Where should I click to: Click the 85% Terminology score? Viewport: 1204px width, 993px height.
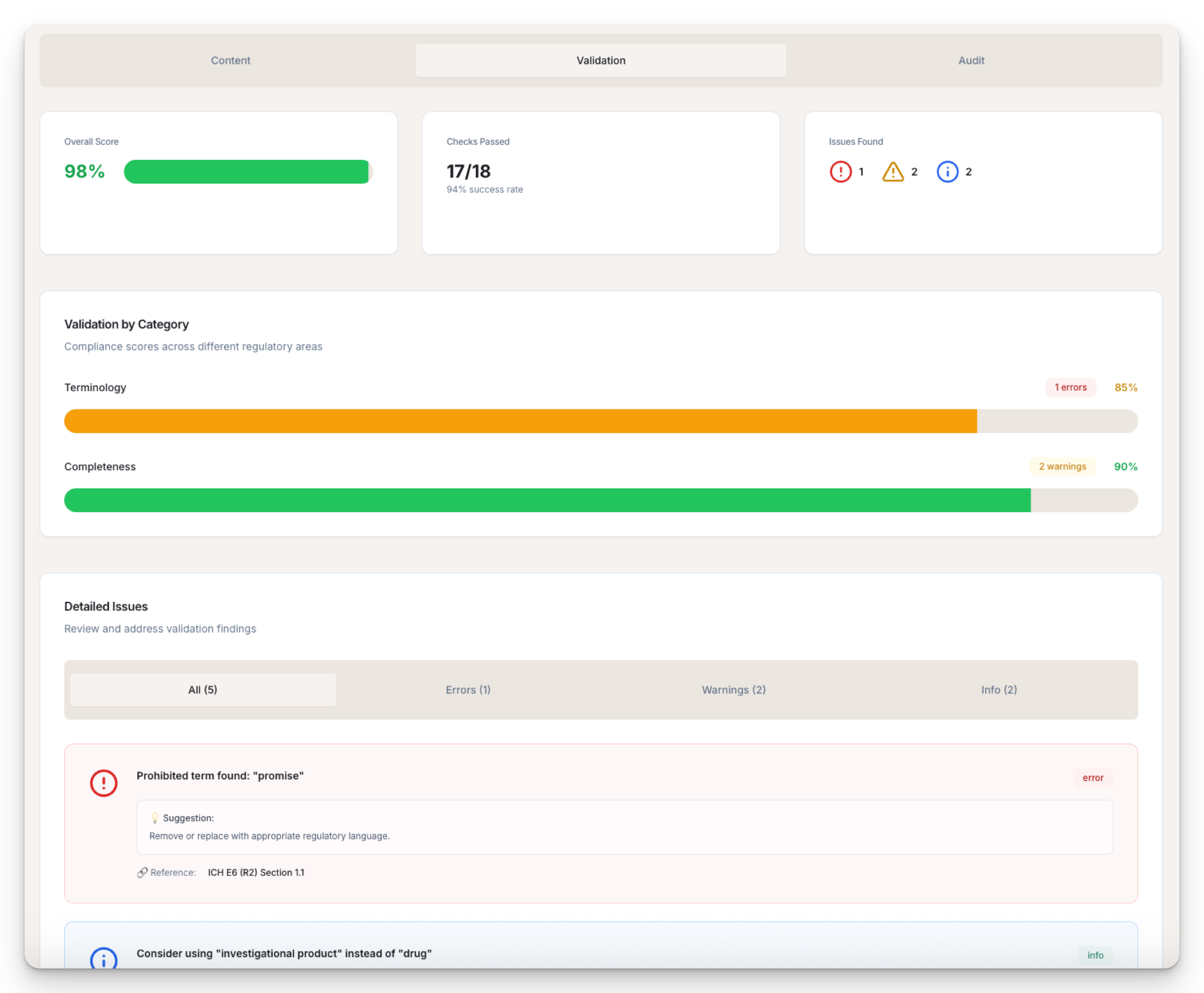pyautogui.click(x=1126, y=387)
